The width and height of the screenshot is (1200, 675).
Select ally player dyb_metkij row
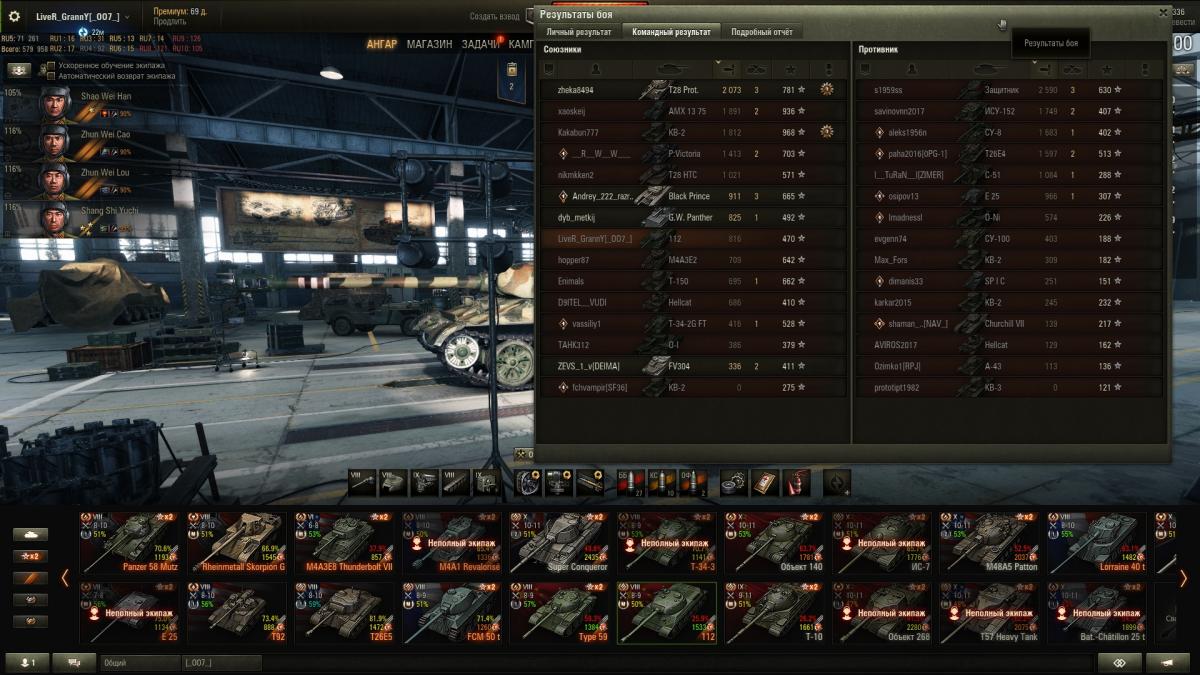point(693,218)
